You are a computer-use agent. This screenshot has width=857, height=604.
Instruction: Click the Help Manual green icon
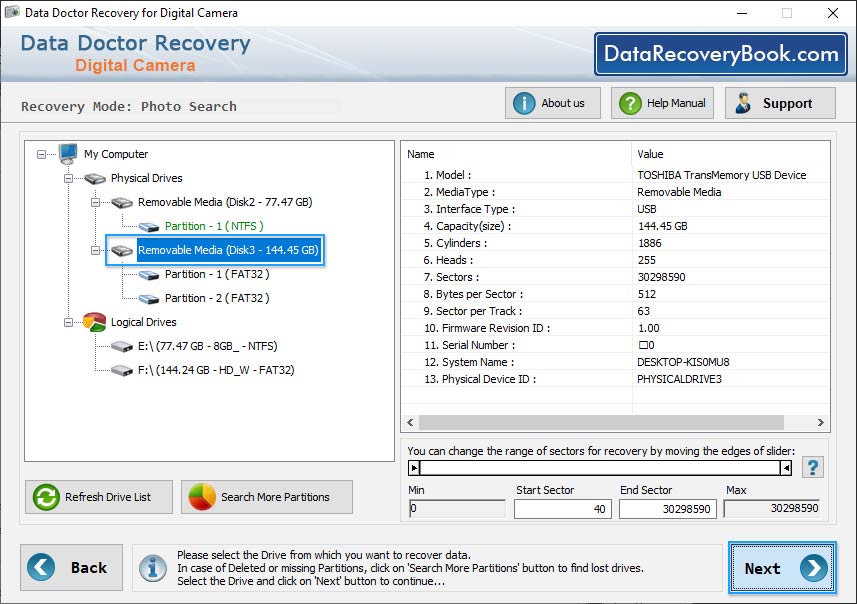click(x=629, y=102)
